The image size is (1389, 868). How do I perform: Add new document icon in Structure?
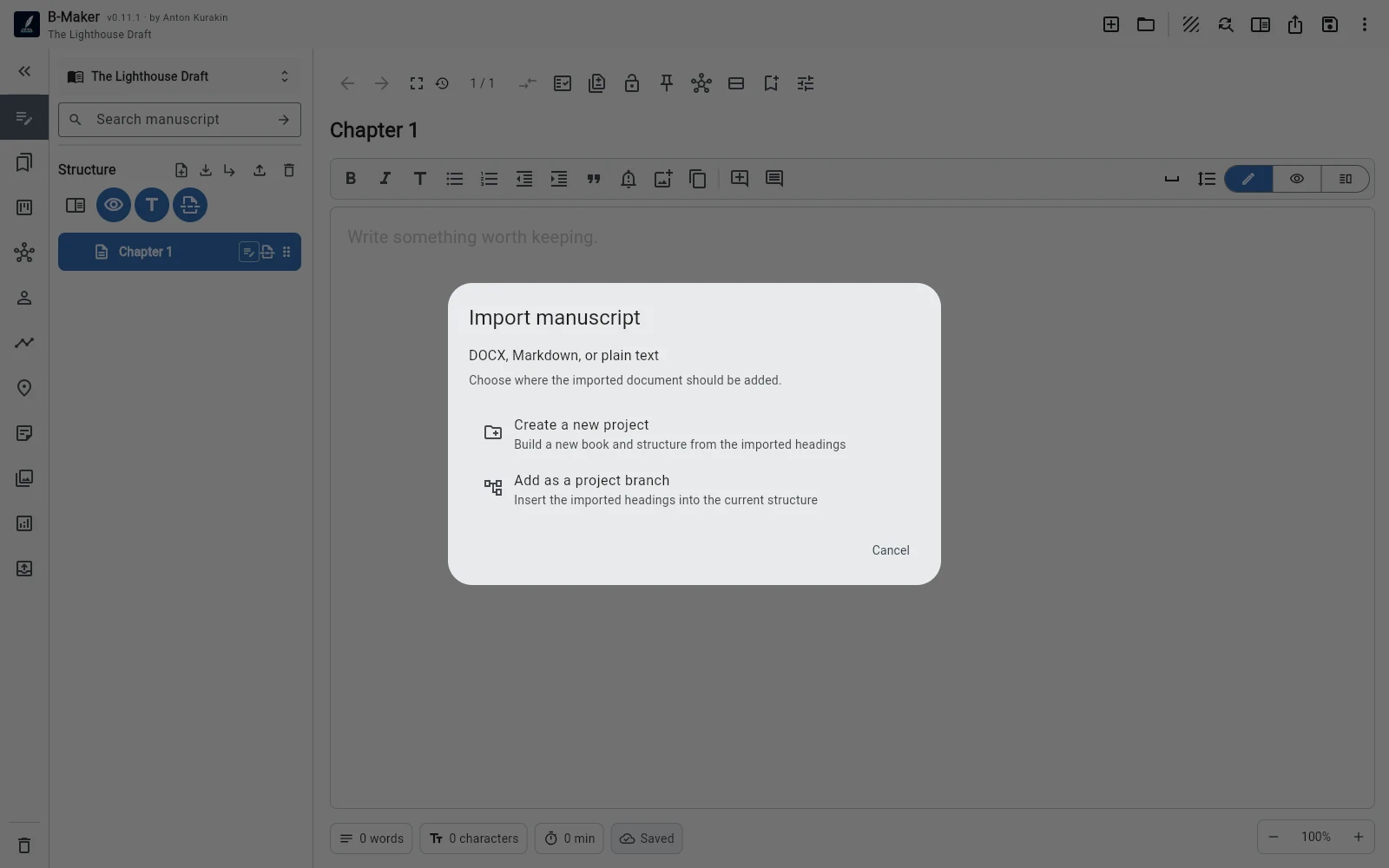pyautogui.click(x=181, y=170)
